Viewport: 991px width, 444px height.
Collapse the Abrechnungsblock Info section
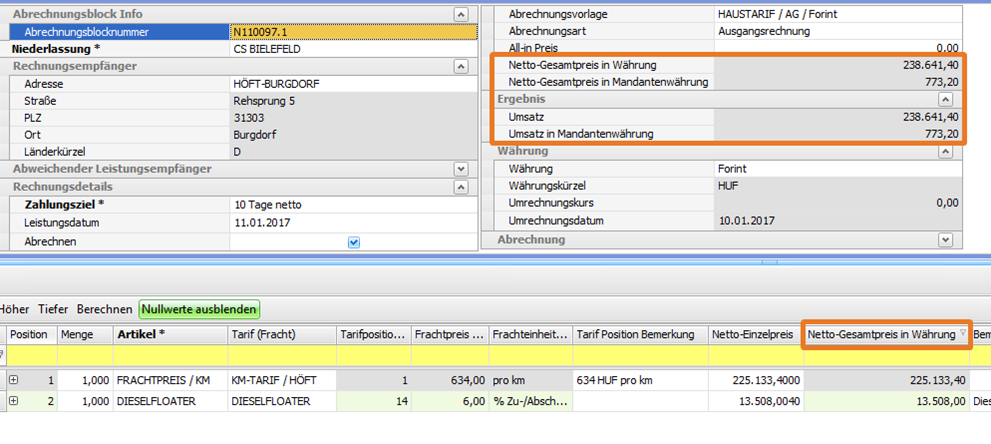coord(460,15)
